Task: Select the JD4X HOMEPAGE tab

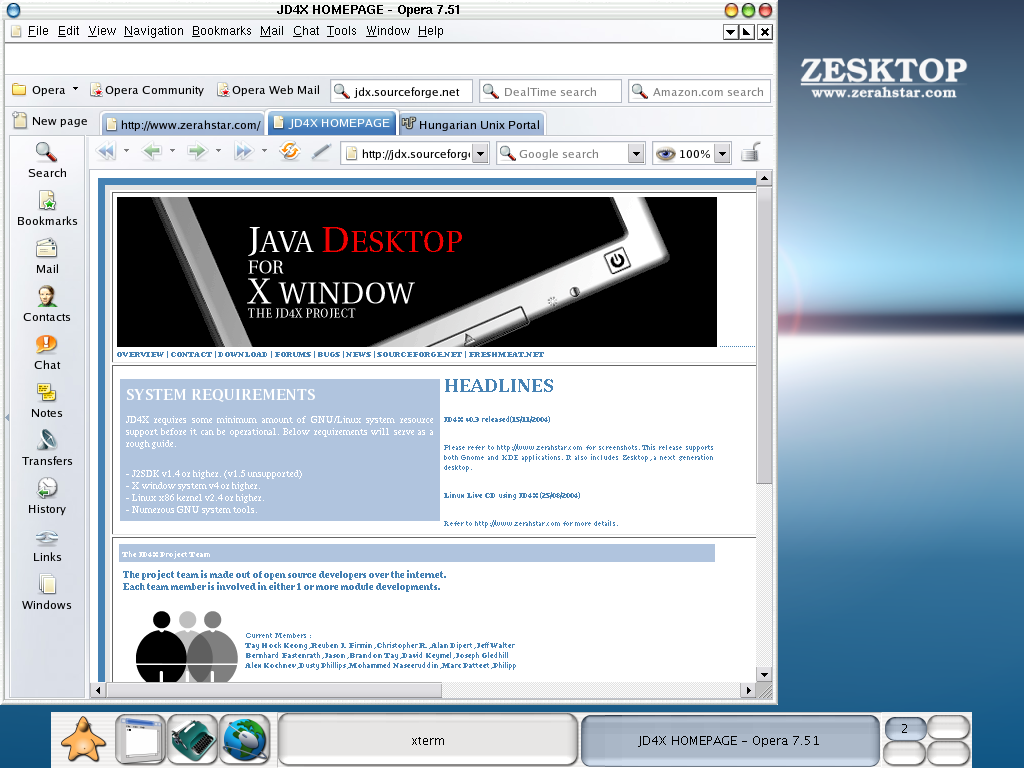Action: pyautogui.click(x=332, y=123)
